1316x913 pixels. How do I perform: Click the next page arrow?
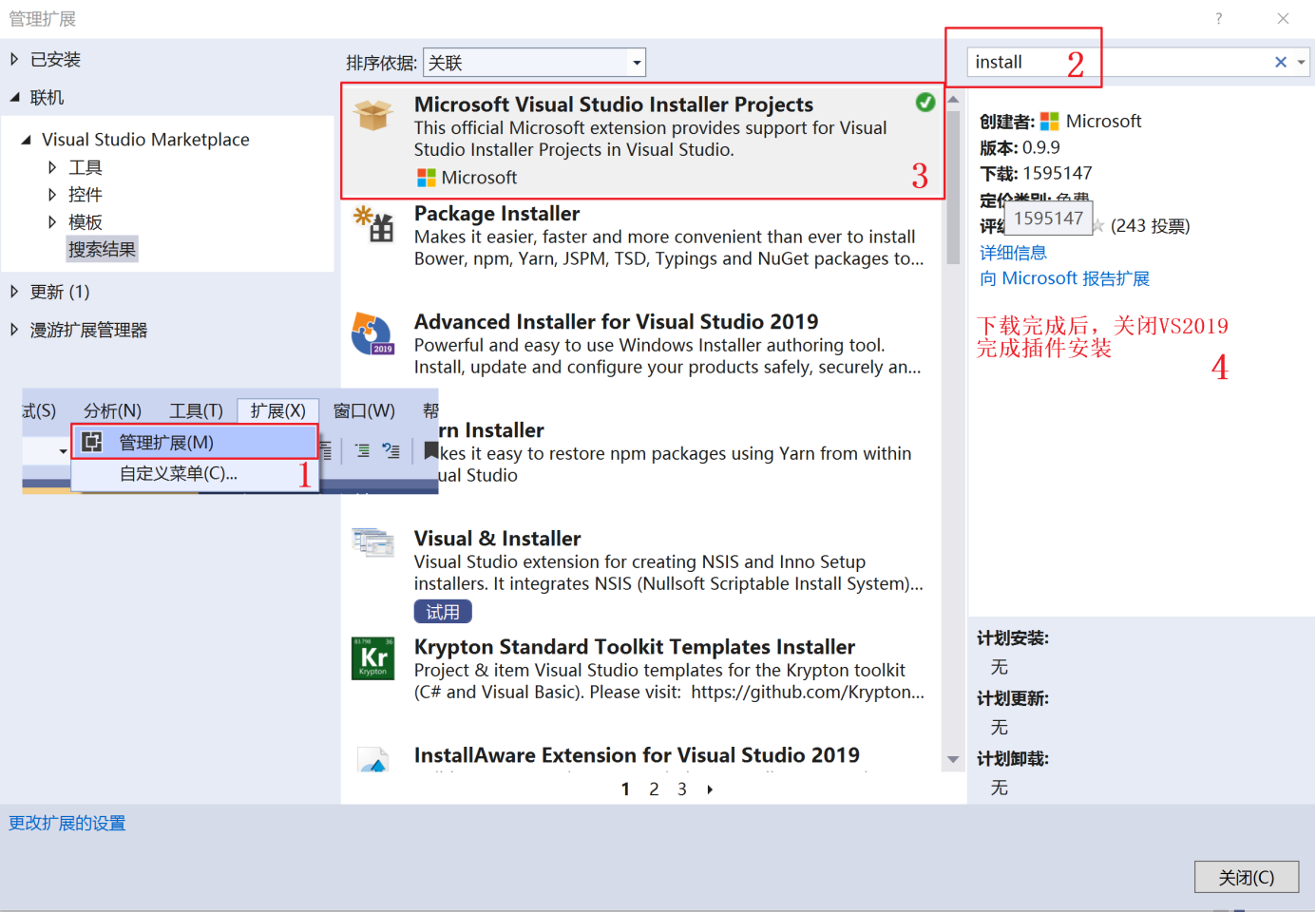710,789
